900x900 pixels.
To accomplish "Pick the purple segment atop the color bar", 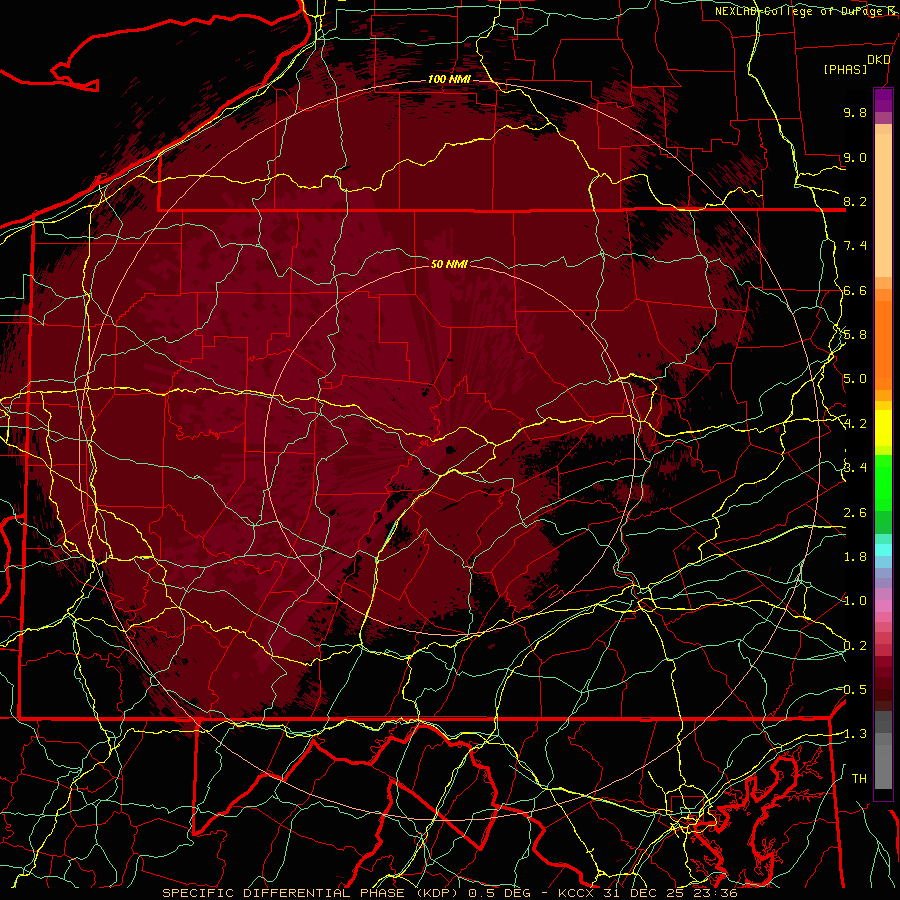I will 883,100.
